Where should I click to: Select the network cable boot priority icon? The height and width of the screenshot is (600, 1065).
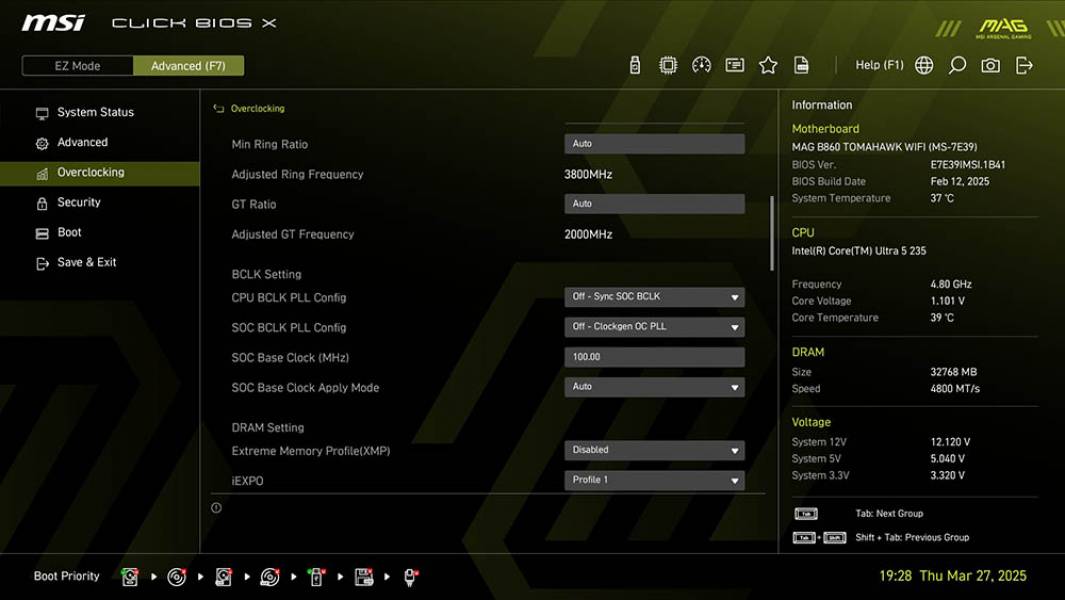tap(410, 577)
